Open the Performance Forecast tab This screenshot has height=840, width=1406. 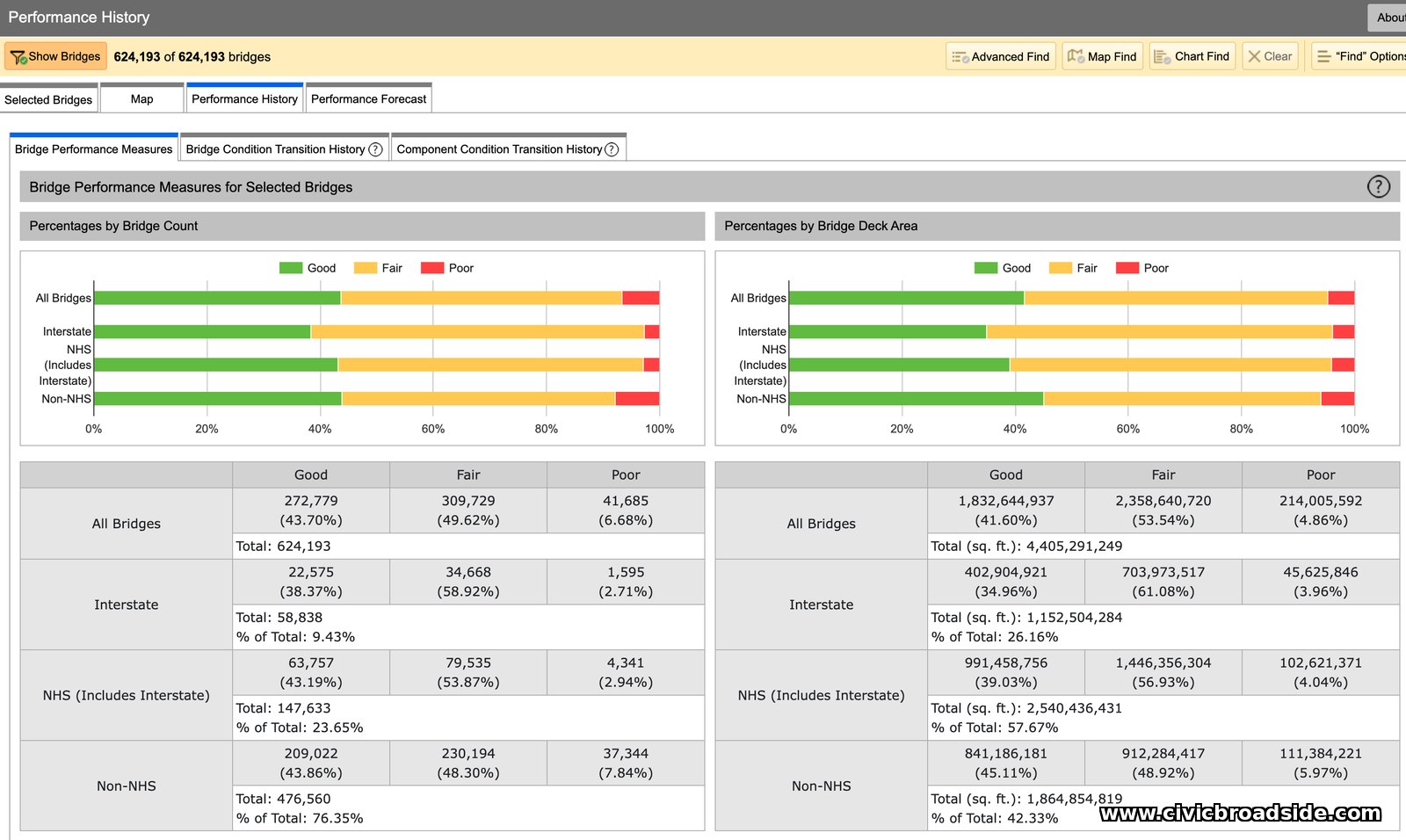click(x=368, y=99)
